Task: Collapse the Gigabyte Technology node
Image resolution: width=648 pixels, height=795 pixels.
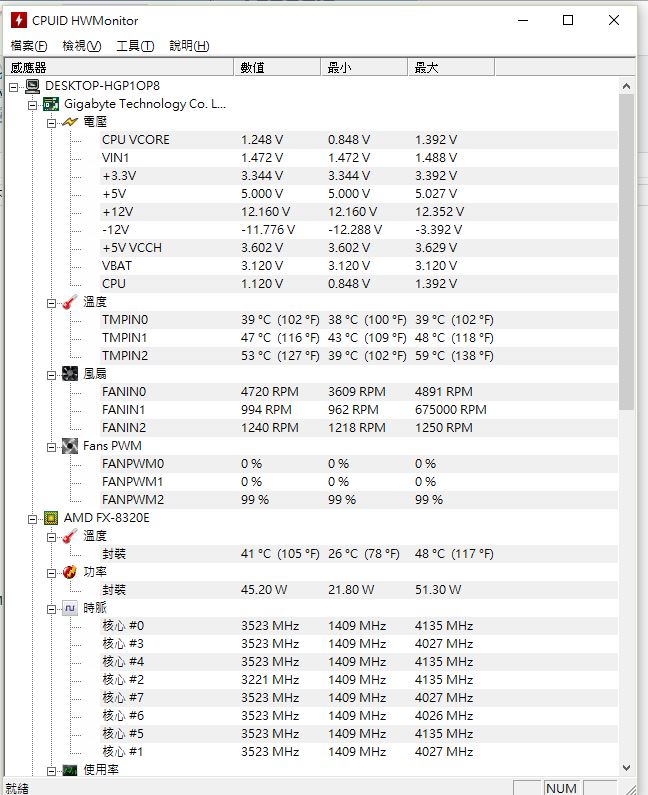Action: (x=32, y=105)
